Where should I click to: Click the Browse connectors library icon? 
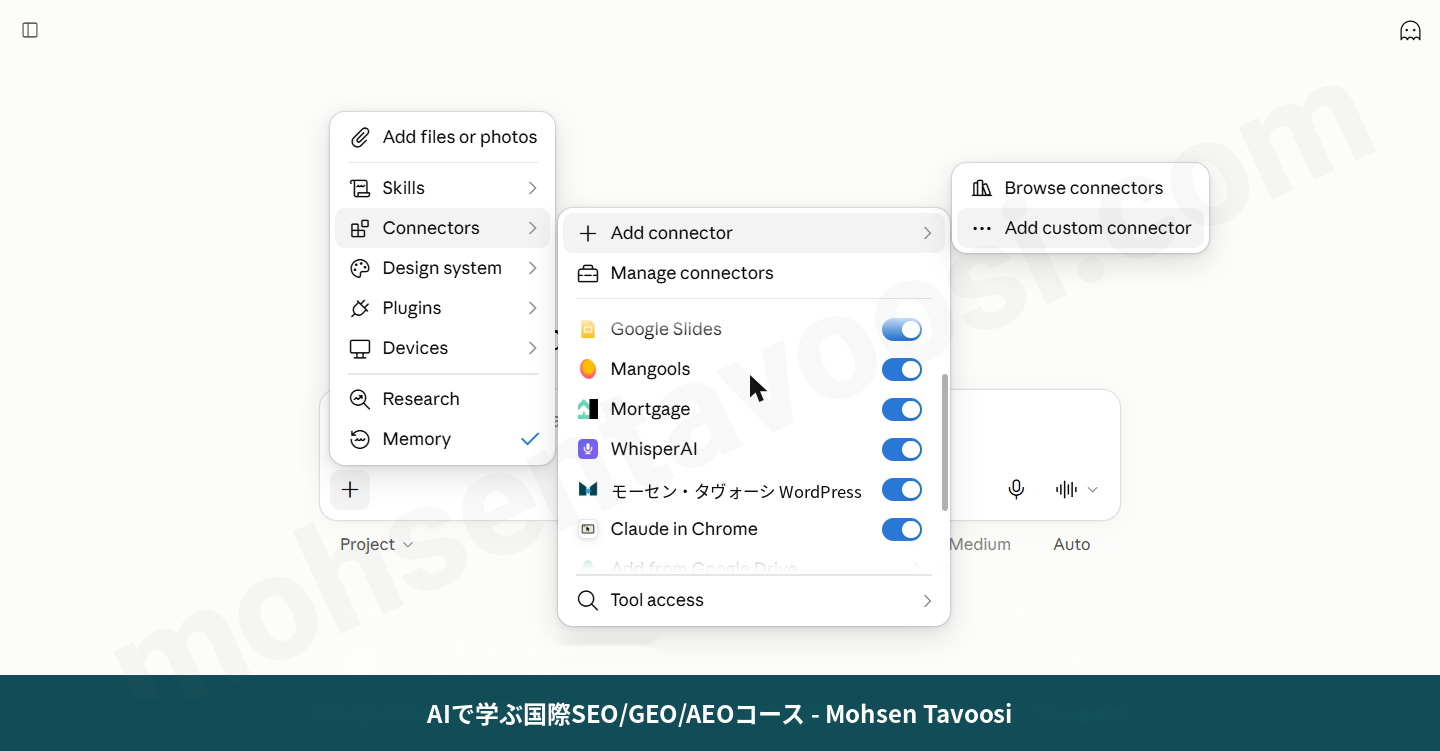982,188
